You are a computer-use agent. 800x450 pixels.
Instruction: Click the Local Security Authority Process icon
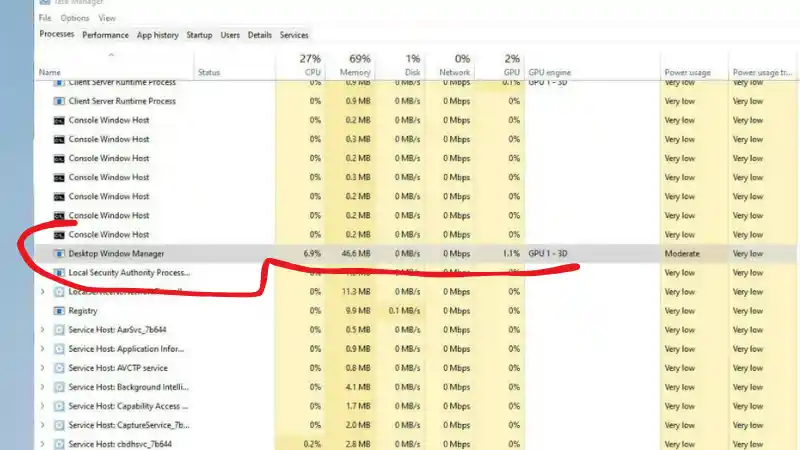[59, 272]
